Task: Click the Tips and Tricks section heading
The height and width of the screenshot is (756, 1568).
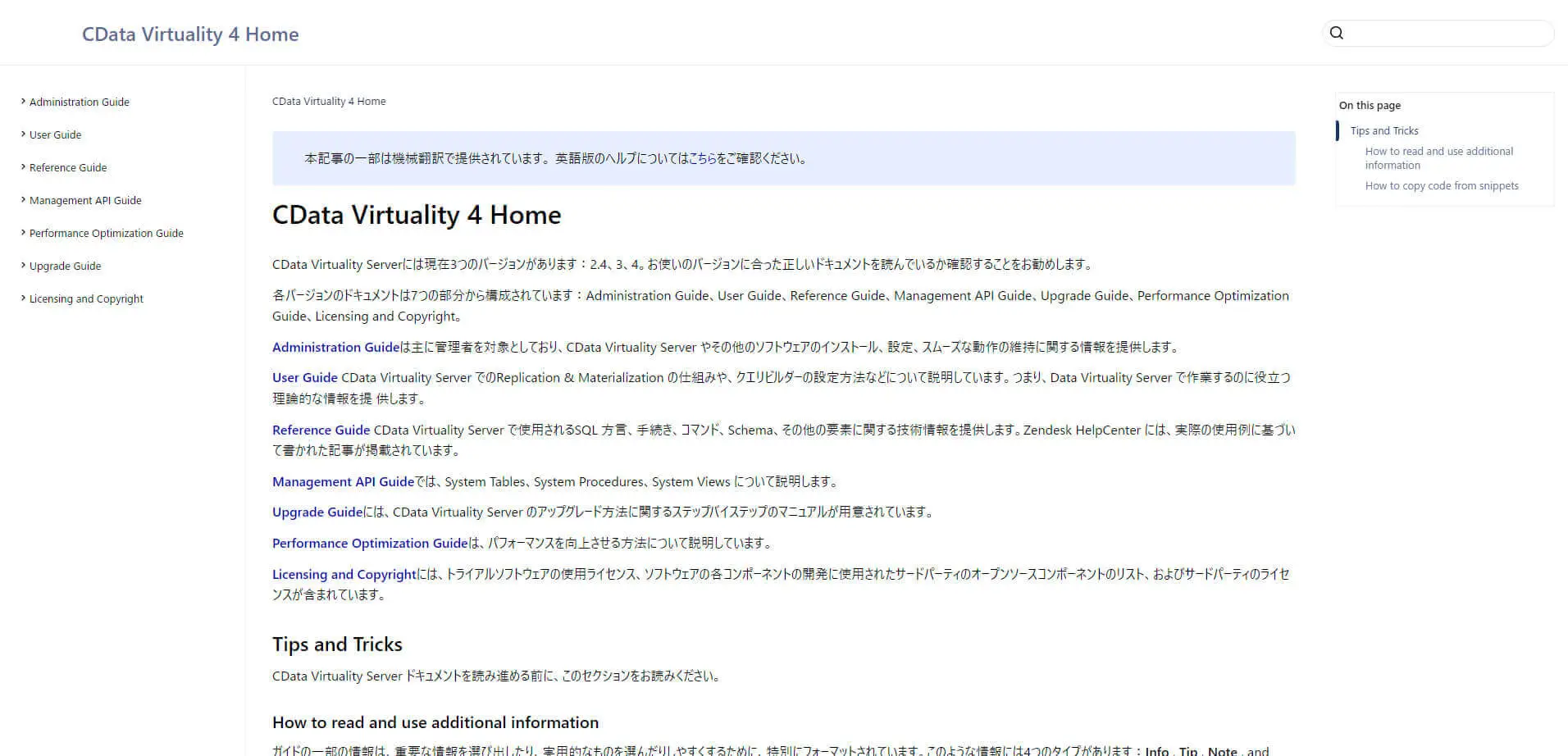Action: pyautogui.click(x=337, y=644)
